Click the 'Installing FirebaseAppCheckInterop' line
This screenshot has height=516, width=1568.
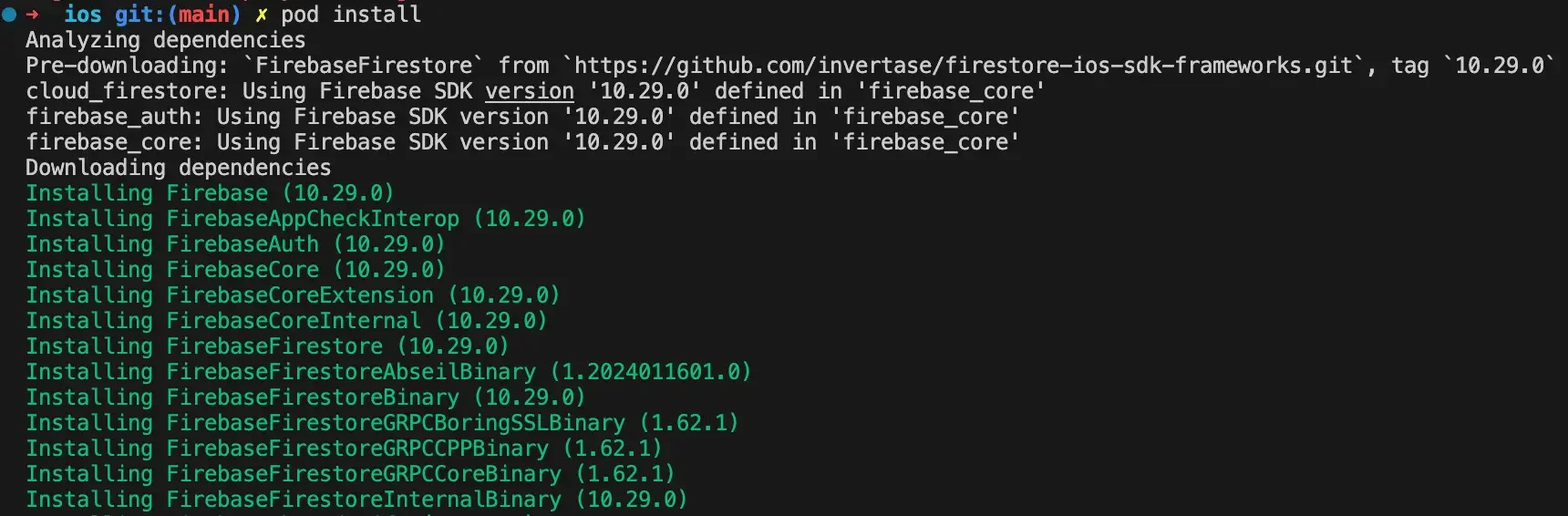click(x=305, y=219)
